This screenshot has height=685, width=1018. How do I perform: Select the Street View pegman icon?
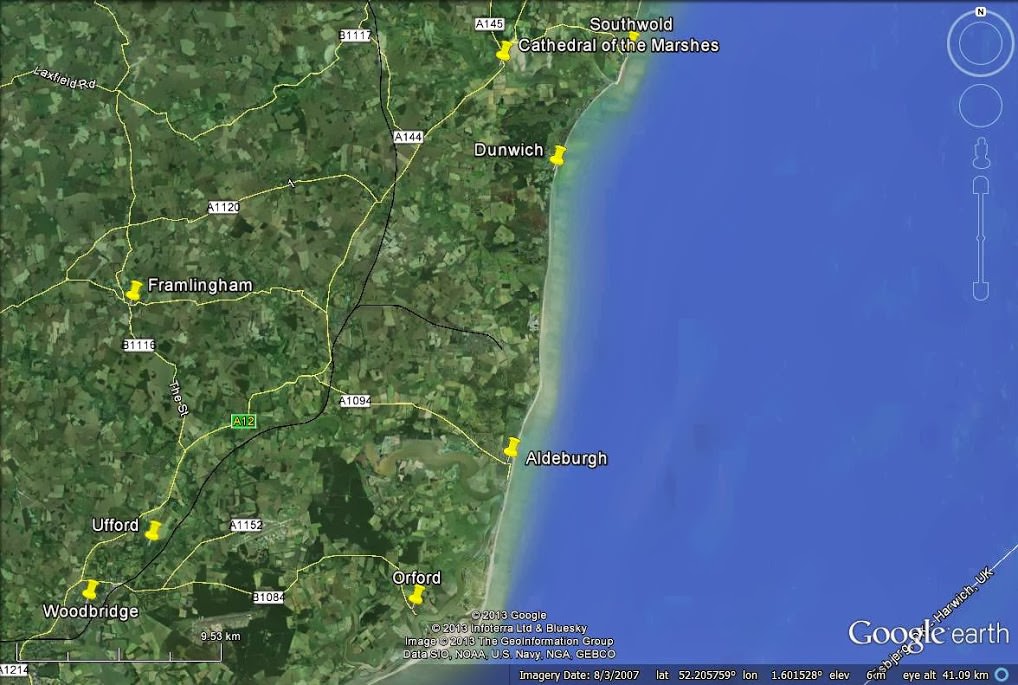(x=981, y=153)
